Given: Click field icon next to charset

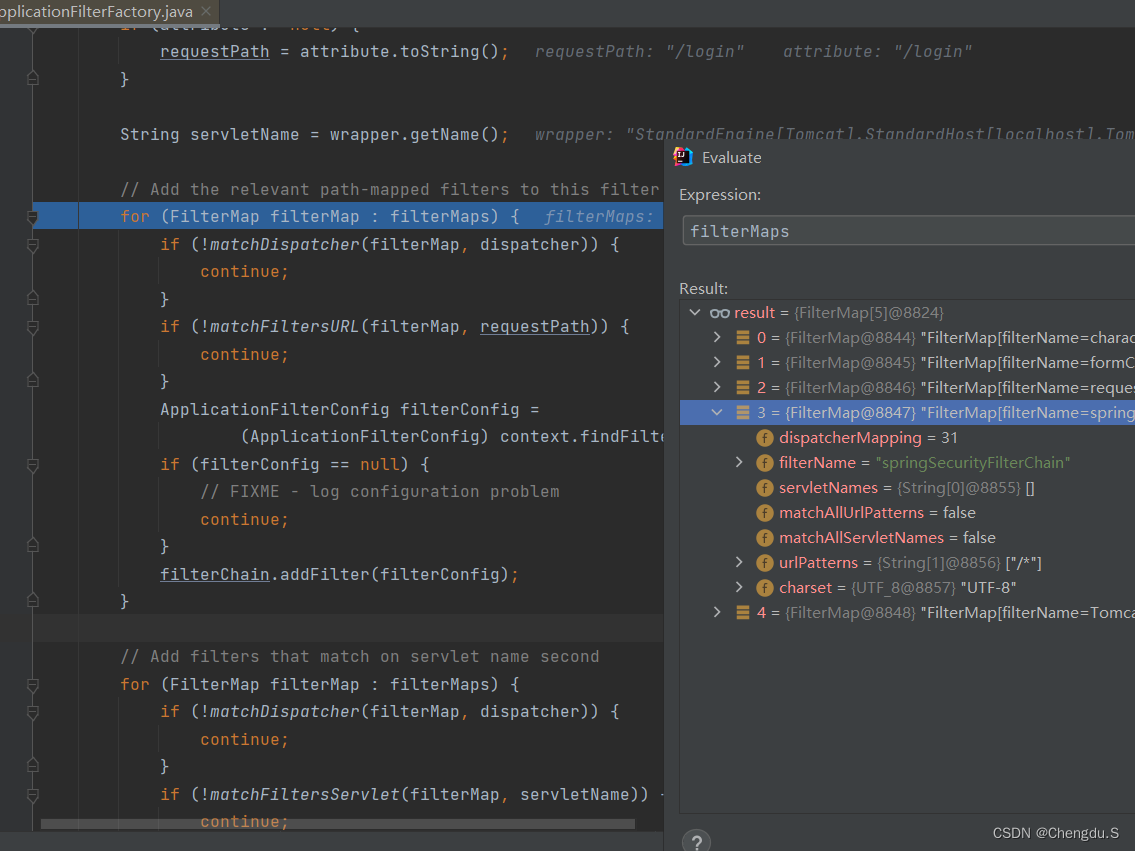Looking at the screenshot, I should (x=765, y=588).
